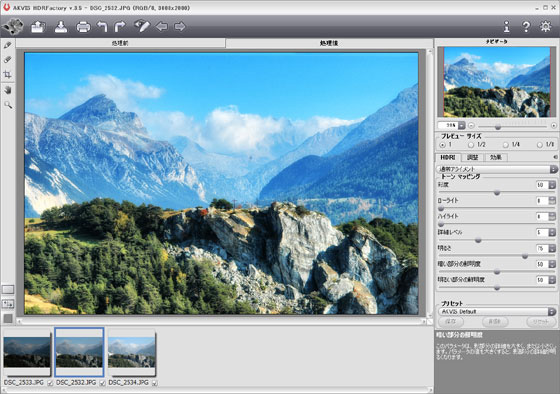Click the 明るさ brightness slider handle
This screenshot has height=394, width=560.
coord(525,256)
